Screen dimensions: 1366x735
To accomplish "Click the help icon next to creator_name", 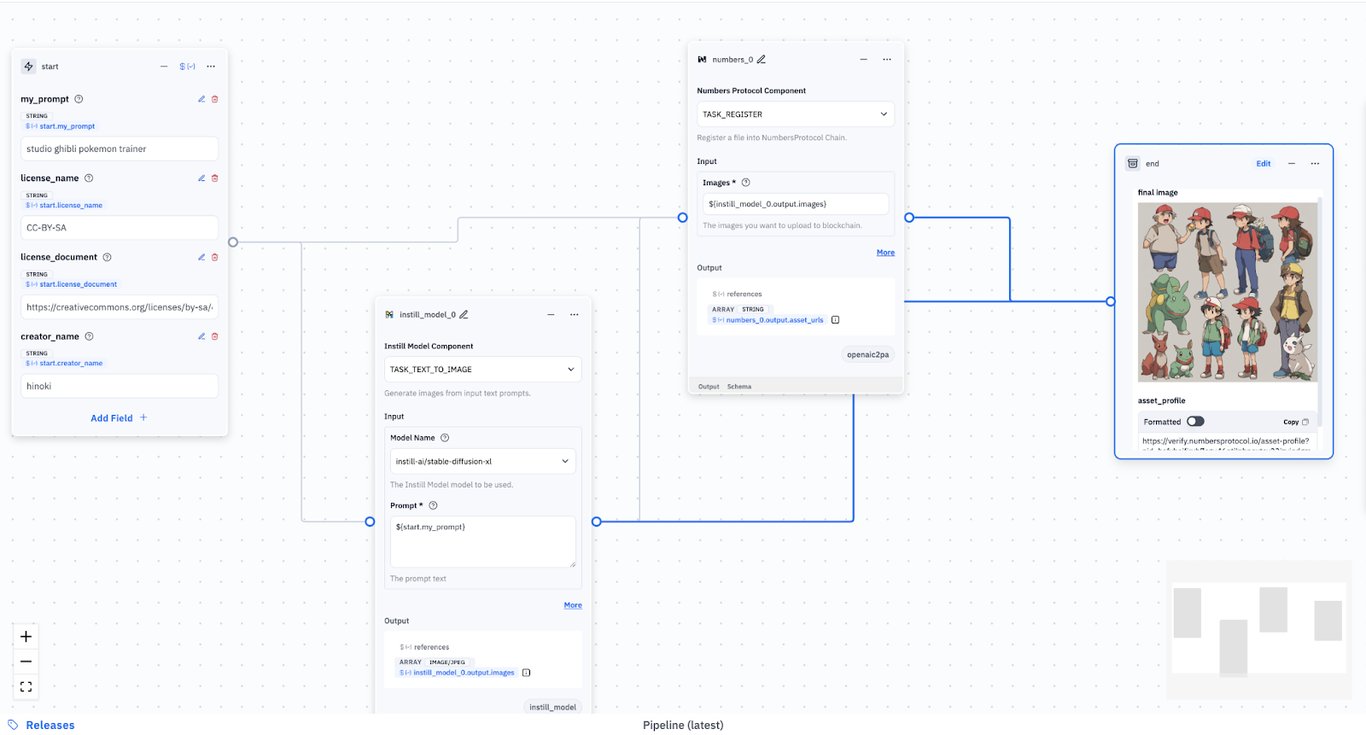I will tap(89, 336).
